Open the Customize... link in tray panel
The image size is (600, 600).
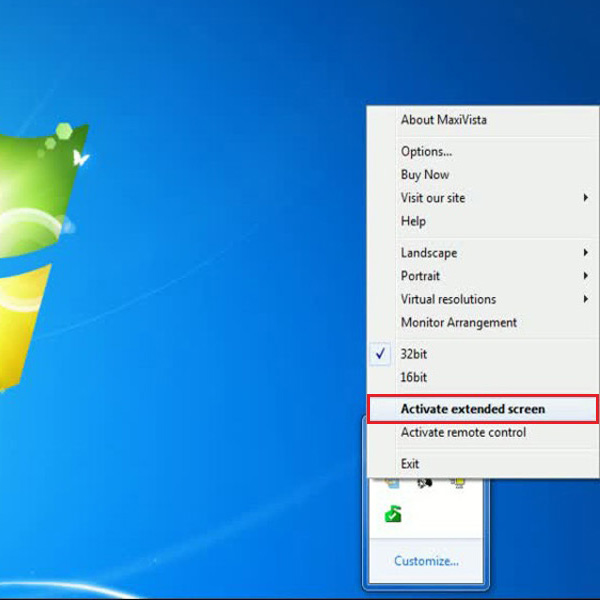point(426,561)
